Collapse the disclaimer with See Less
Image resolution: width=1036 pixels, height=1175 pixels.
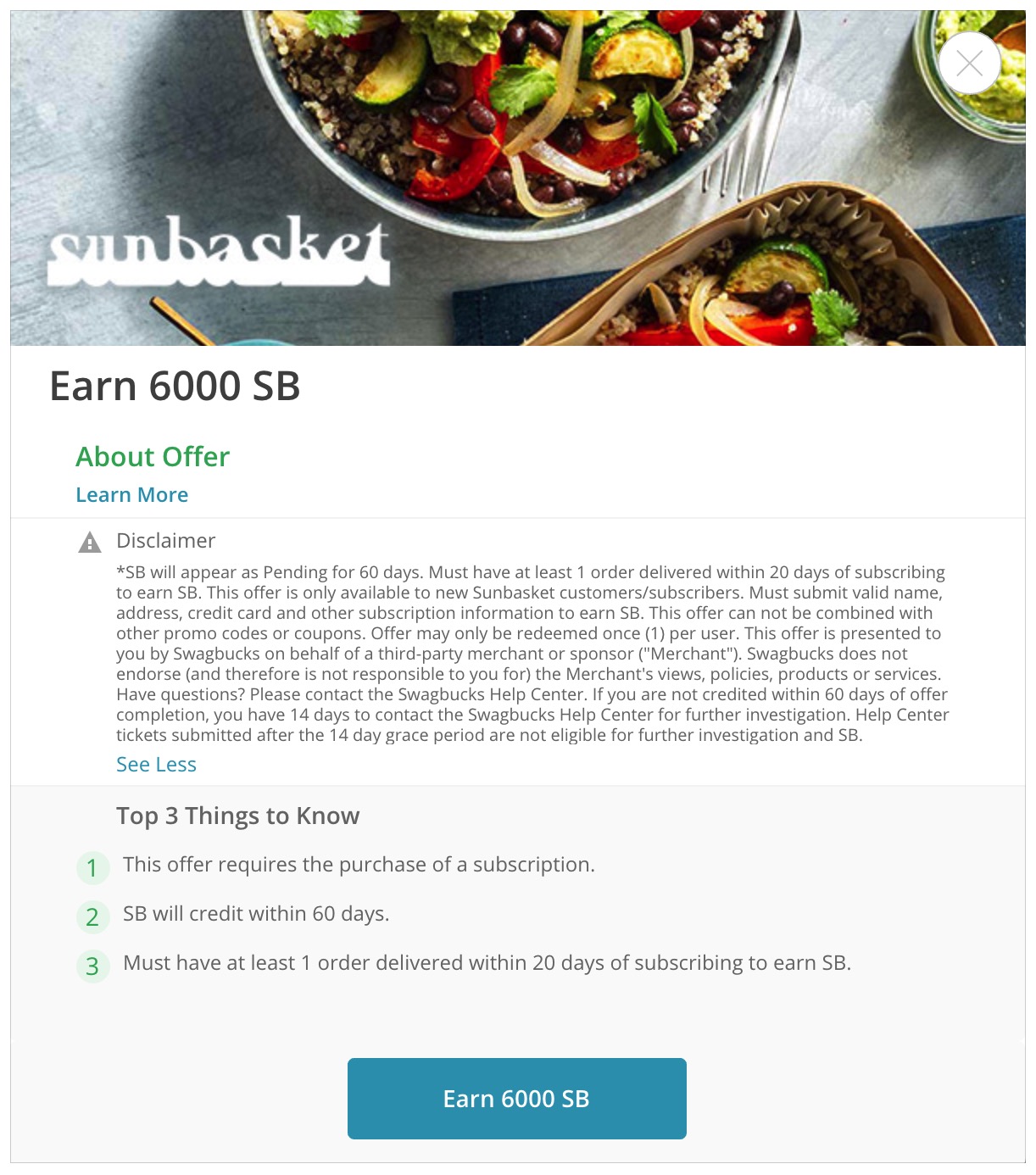(156, 764)
